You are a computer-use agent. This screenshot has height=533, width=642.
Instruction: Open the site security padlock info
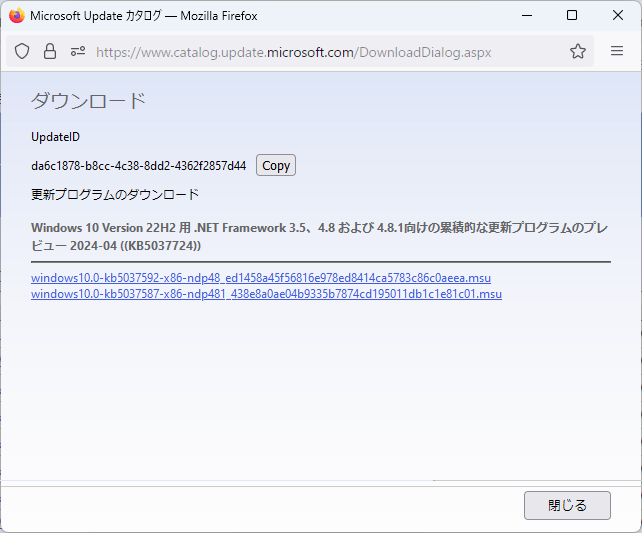click(x=50, y=52)
